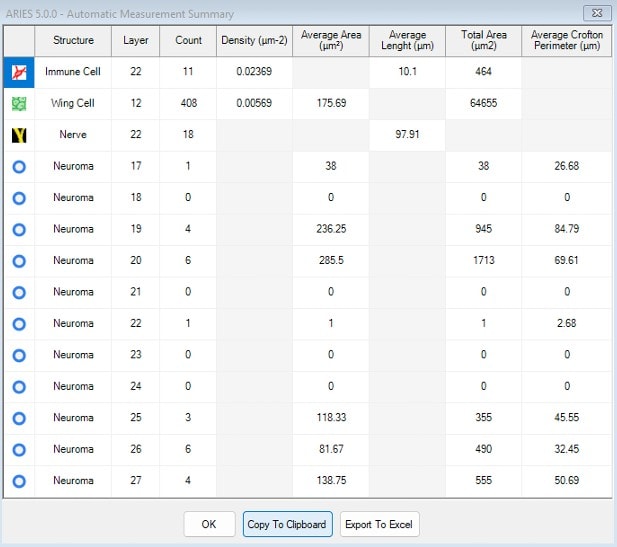Click Neuroma circle icon for layer 20
Image resolution: width=617 pixels, height=547 pixels.
(19, 261)
